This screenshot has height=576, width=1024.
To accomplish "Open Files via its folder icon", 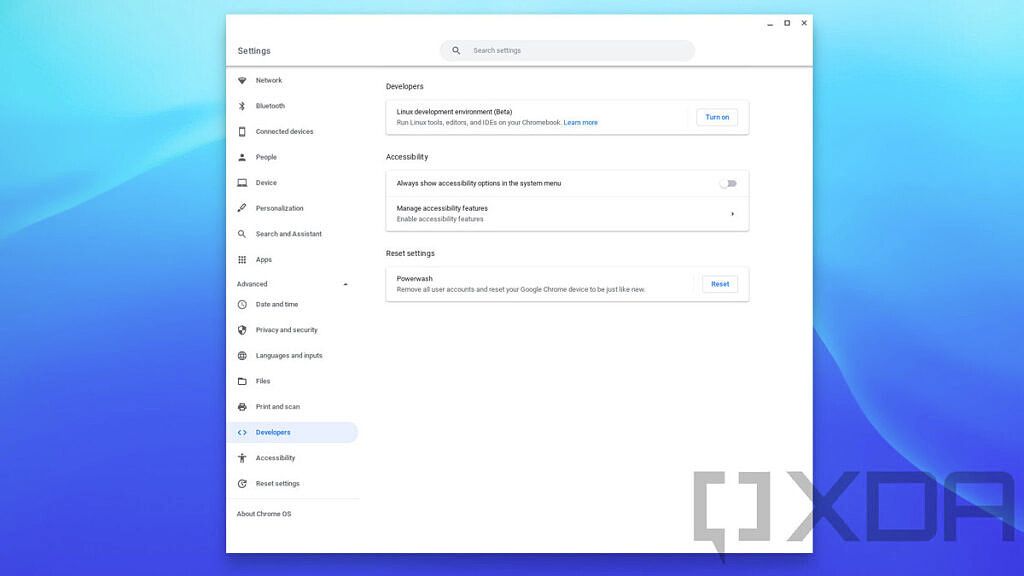I will tap(240, 381).
